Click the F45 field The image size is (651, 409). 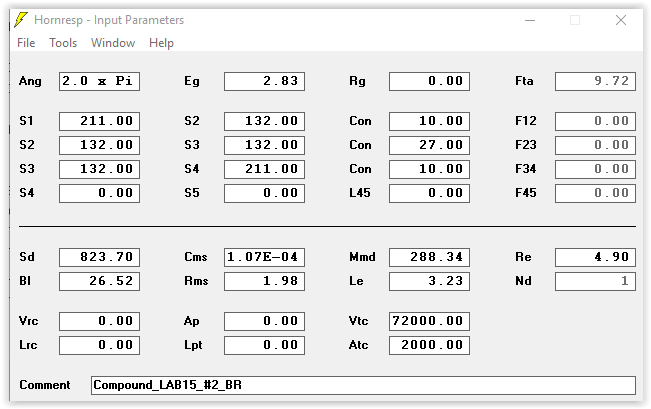pos(595,193)
